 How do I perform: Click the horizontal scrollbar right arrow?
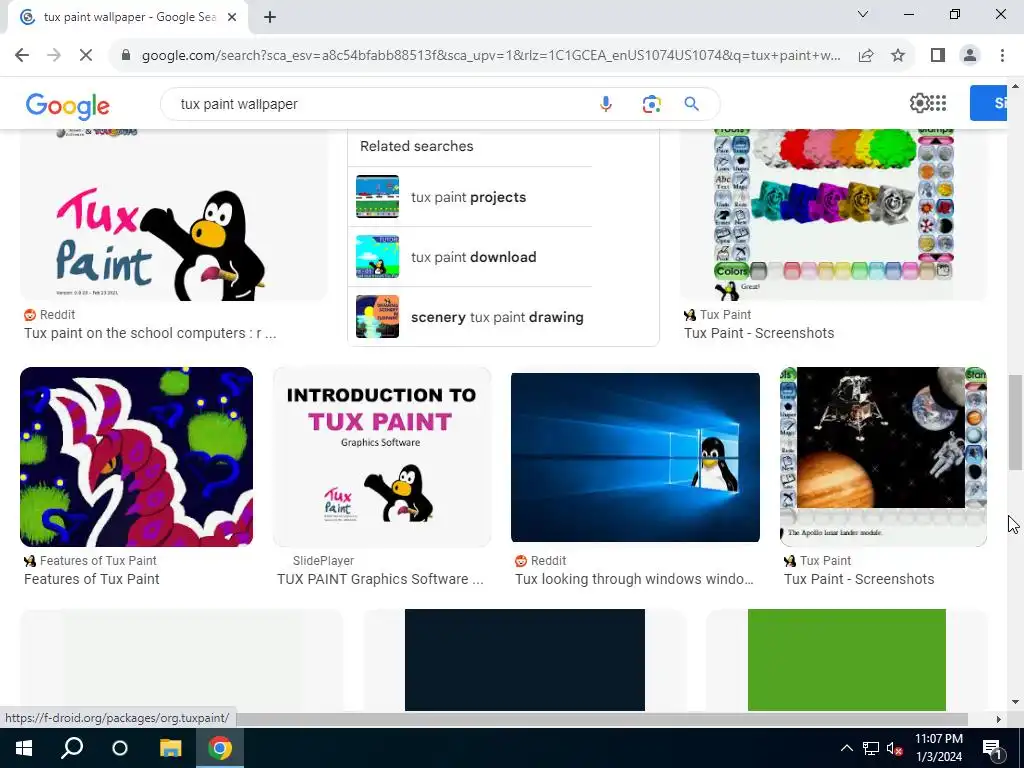pos(999,719)
